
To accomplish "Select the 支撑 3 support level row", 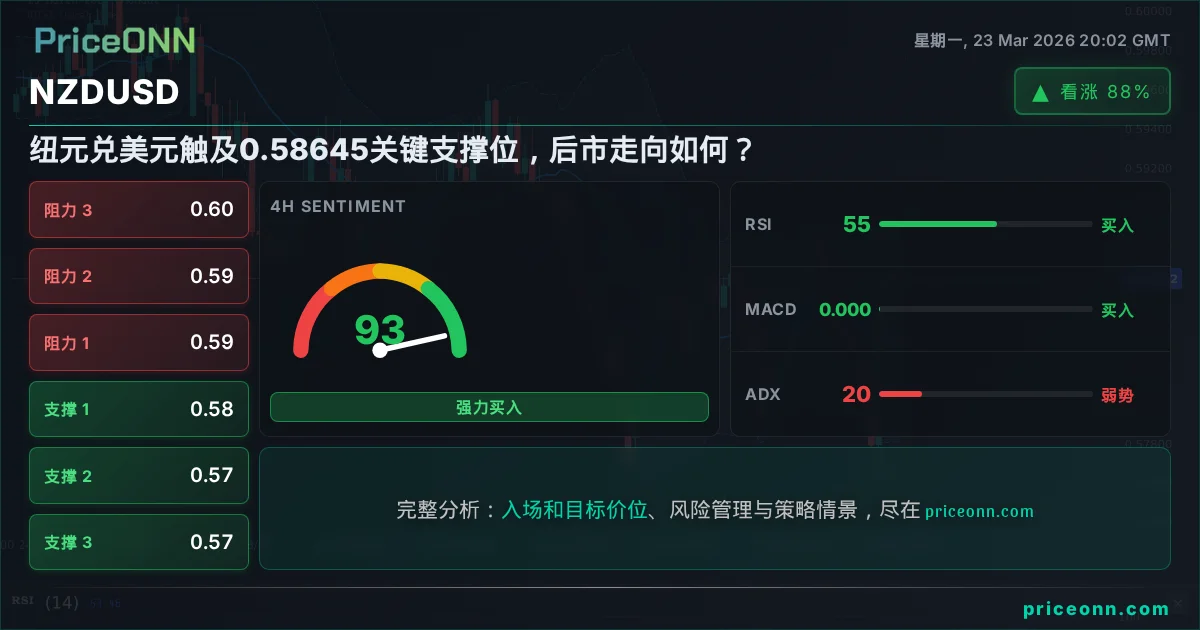I will coord(139,542).
